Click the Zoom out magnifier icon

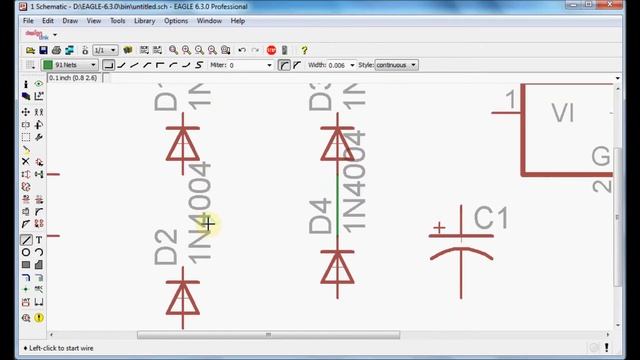(199, 50)
